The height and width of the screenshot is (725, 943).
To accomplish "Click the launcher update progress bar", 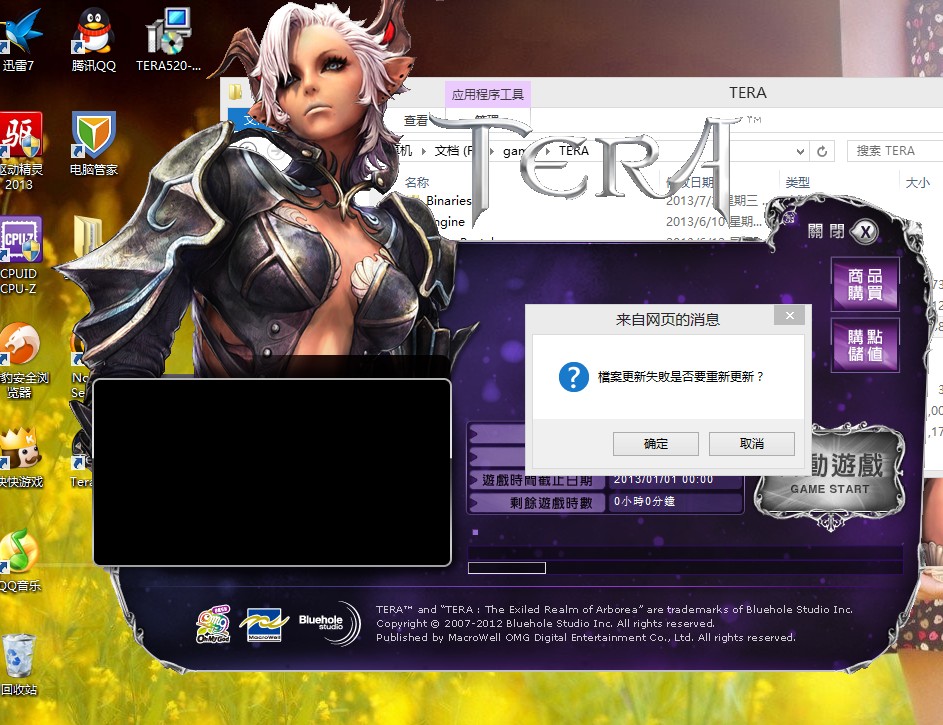I will pos(685,567).
